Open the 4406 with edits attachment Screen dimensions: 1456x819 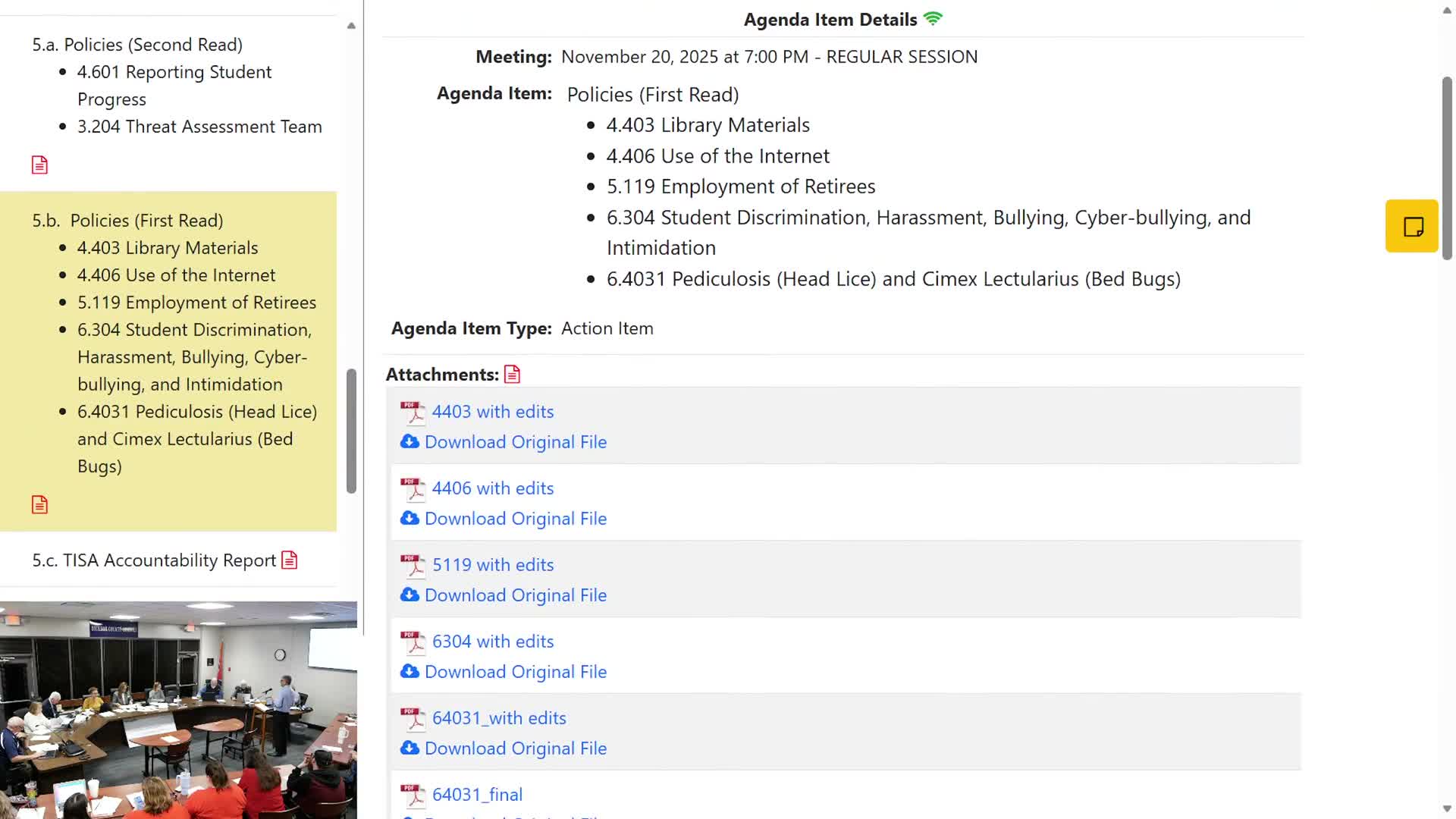click(x=493, y=488)
